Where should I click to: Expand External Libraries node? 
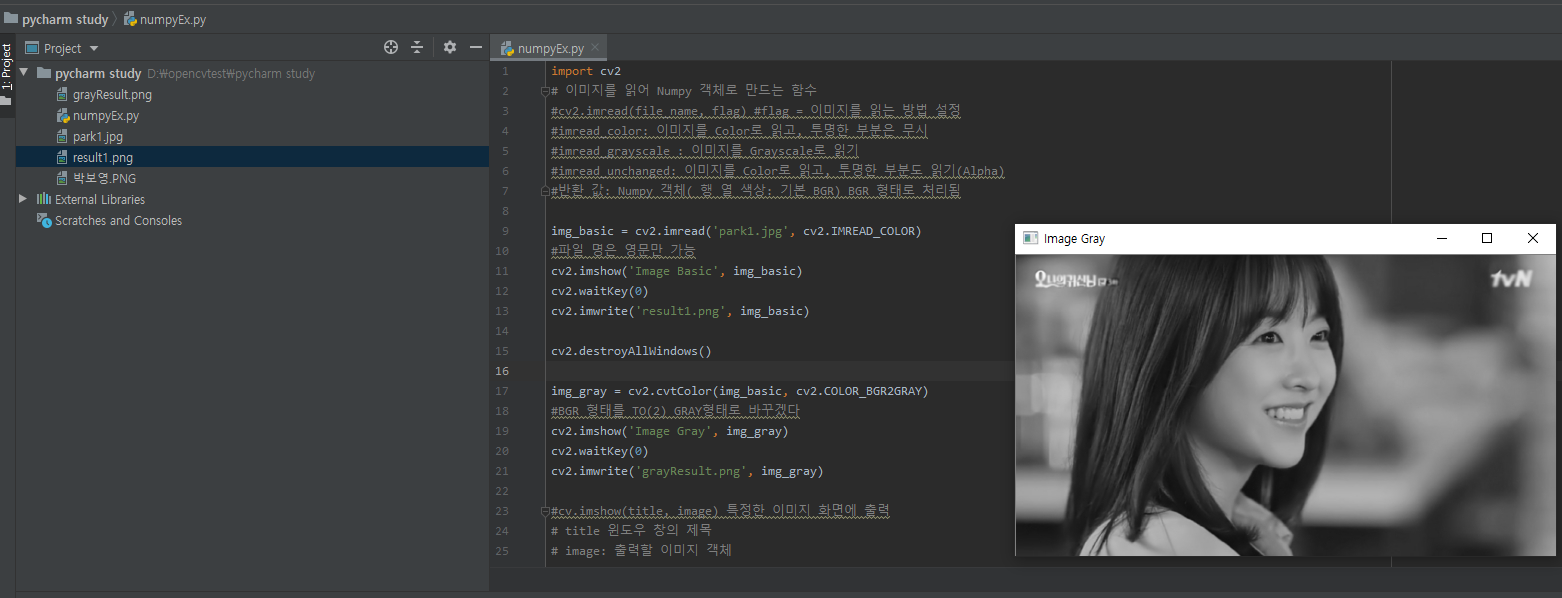pyautogui.click(x=23, y=199)
